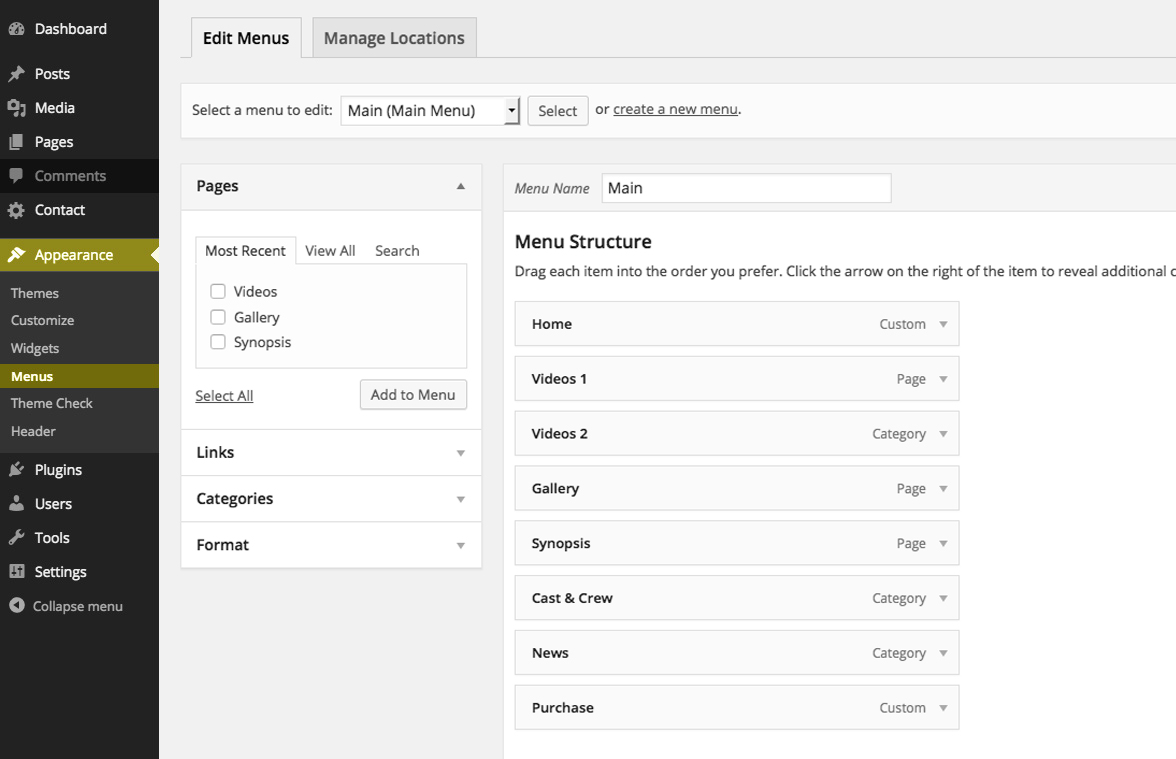Open the menu selection dropdown

point(430,111)
